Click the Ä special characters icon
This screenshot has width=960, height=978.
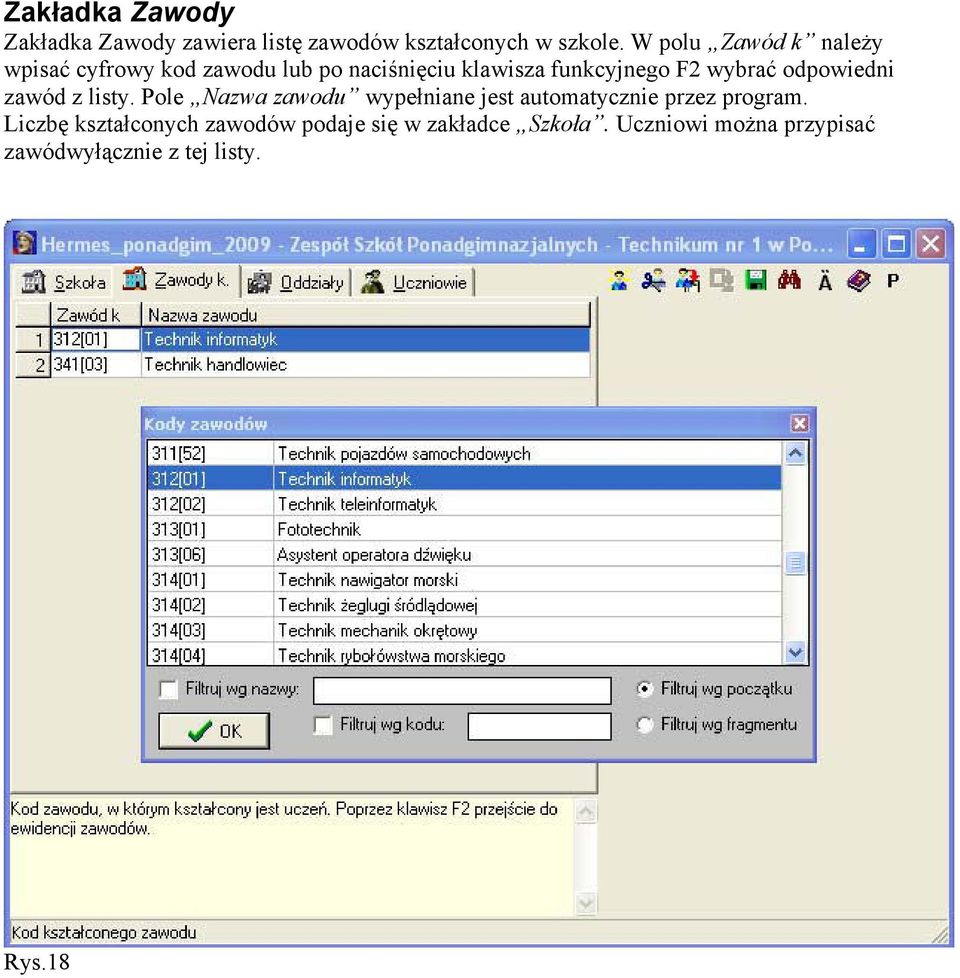click(x=825, y=281)
